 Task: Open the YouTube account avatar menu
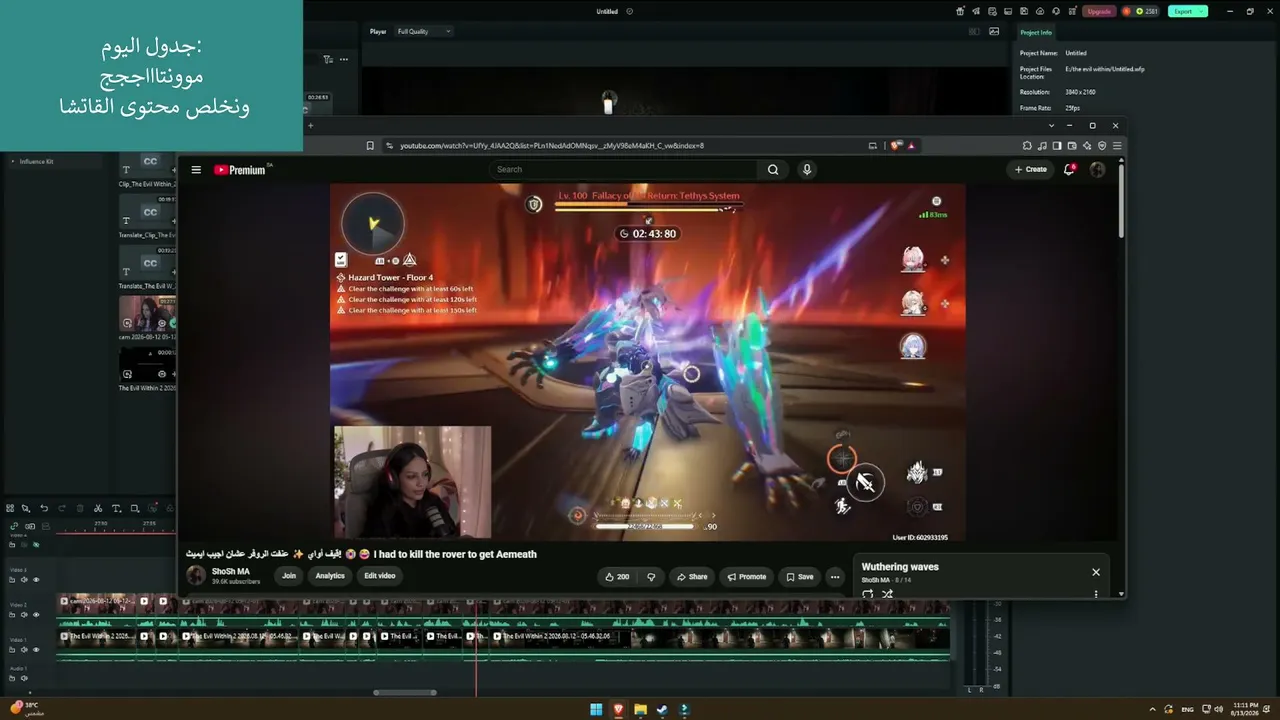click(1097, 170)
